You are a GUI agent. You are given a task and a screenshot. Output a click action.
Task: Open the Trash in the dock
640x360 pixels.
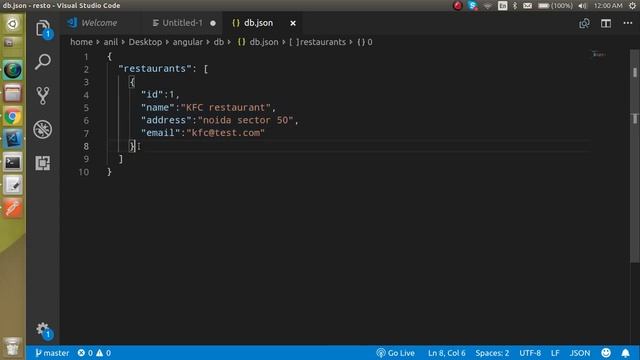tap(13, 347)
